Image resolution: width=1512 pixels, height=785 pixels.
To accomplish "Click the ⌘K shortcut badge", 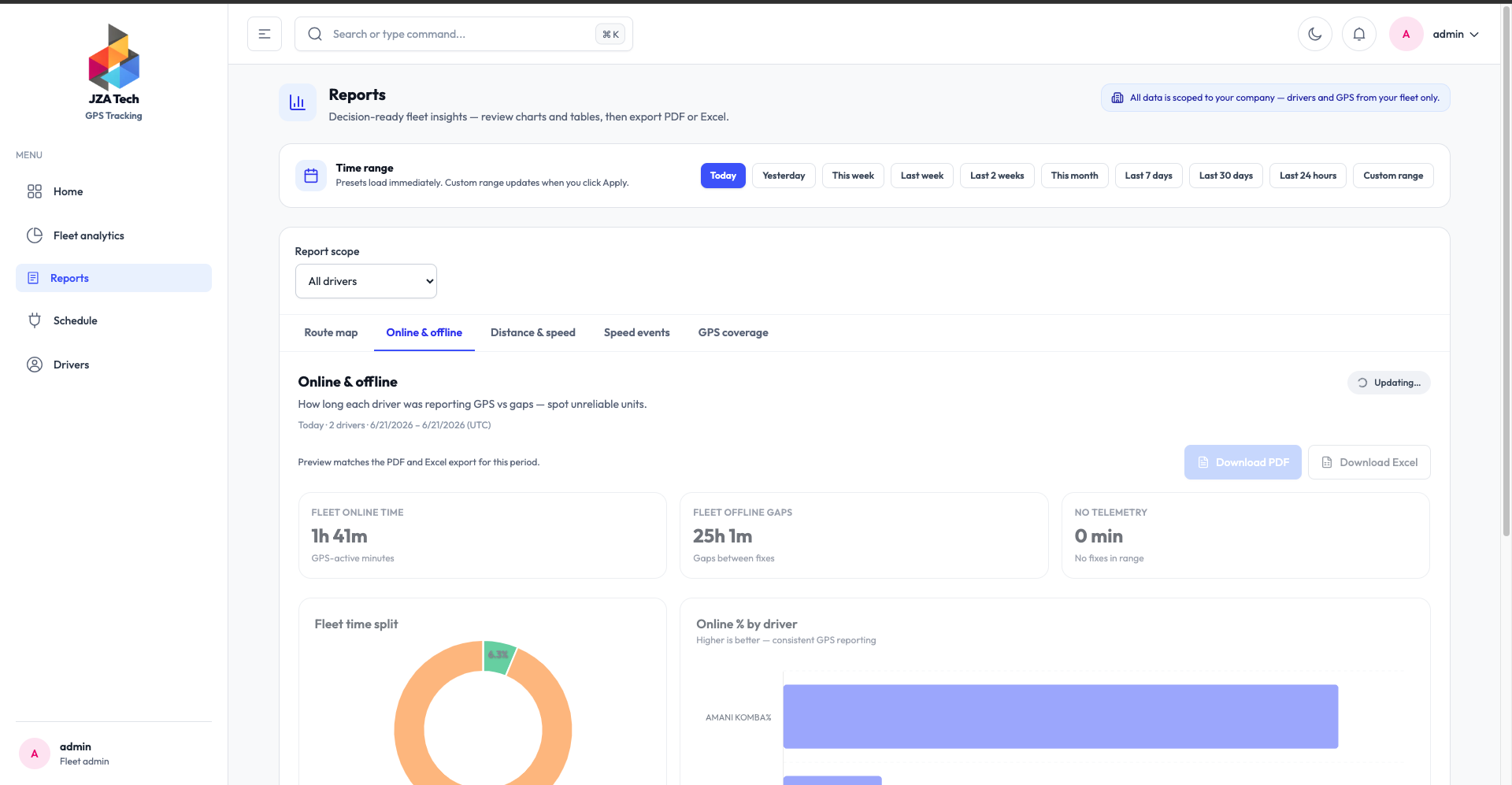I will tap(610, 34).
